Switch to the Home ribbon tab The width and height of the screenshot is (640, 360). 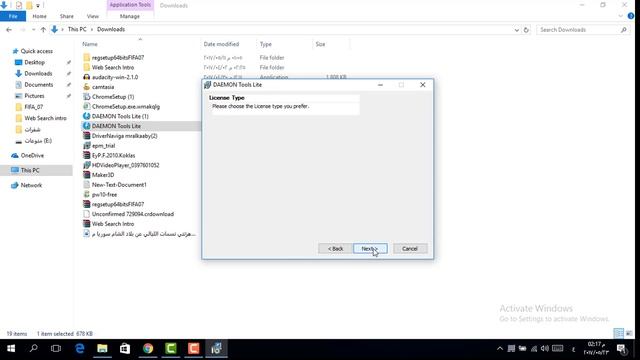[x=40, y=16]
